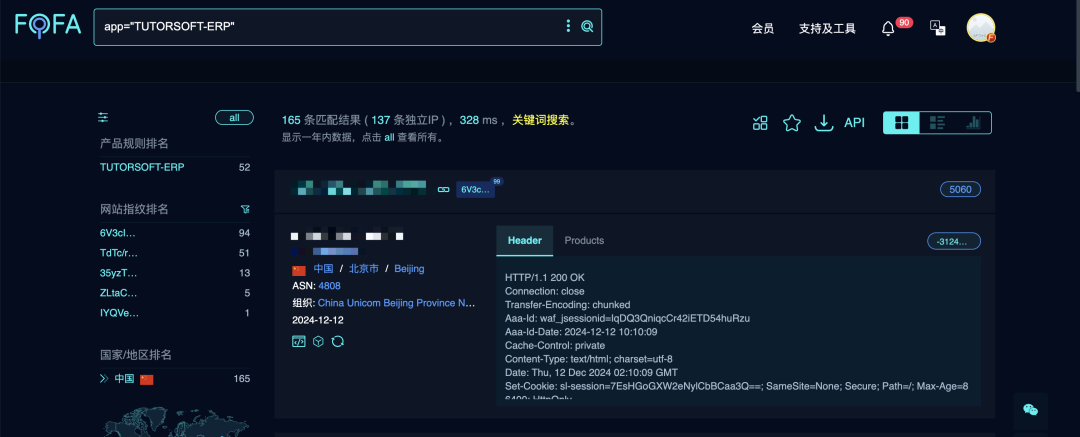Click 'HTTP/1.1 200 OK' header line

coord(544,277)
